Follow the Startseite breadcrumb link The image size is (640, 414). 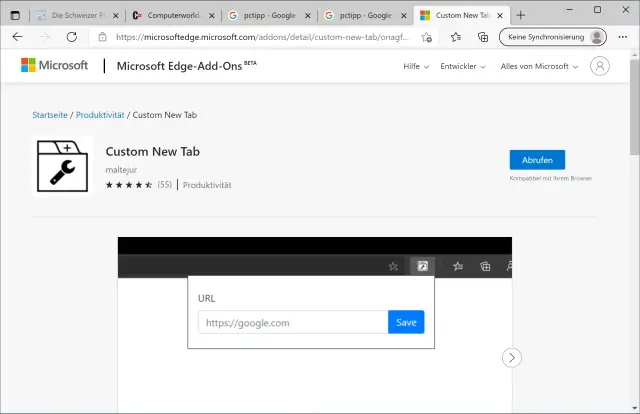pyautogui.click(x=51, y=115)
